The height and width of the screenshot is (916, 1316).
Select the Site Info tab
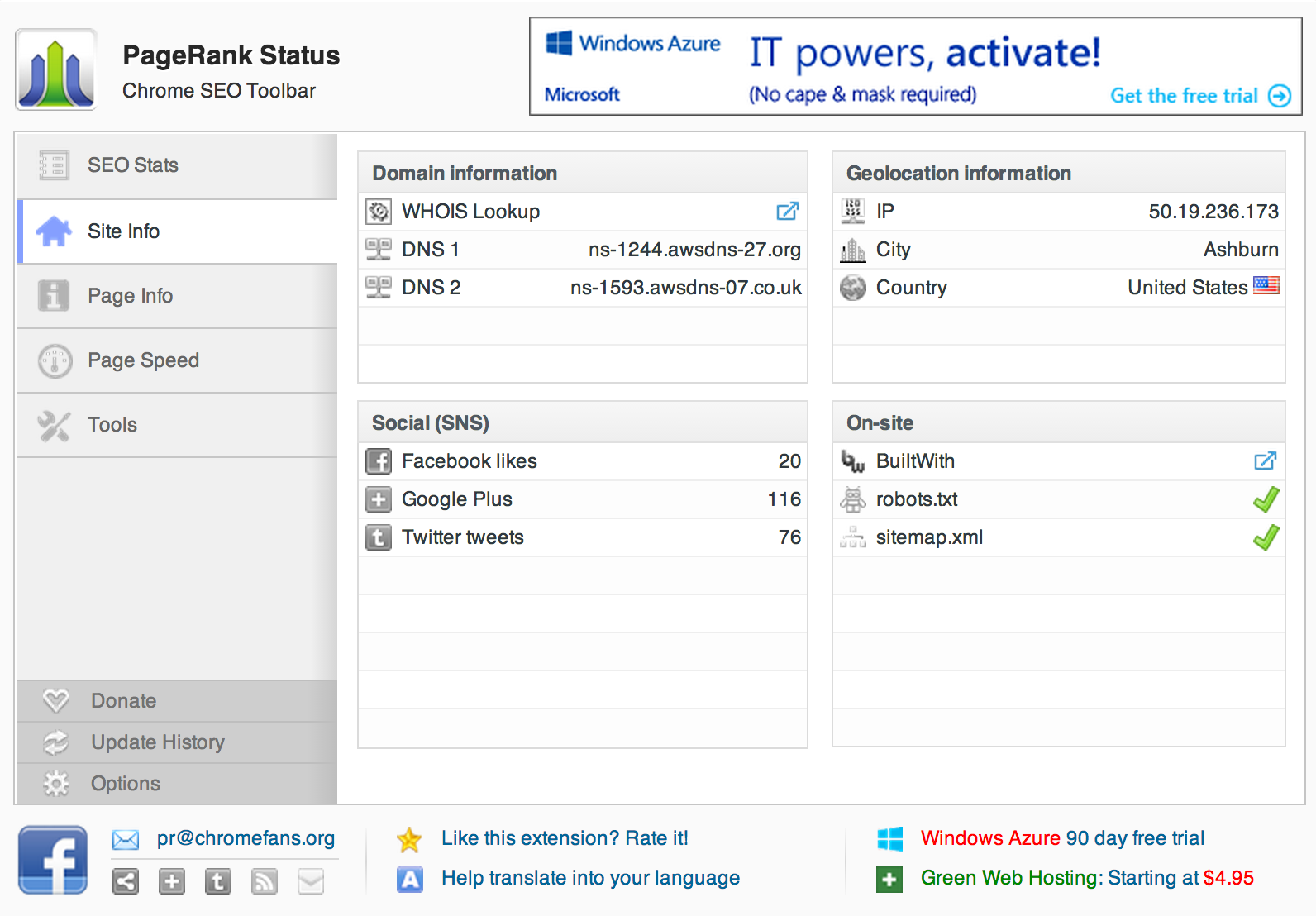(177, 231)
